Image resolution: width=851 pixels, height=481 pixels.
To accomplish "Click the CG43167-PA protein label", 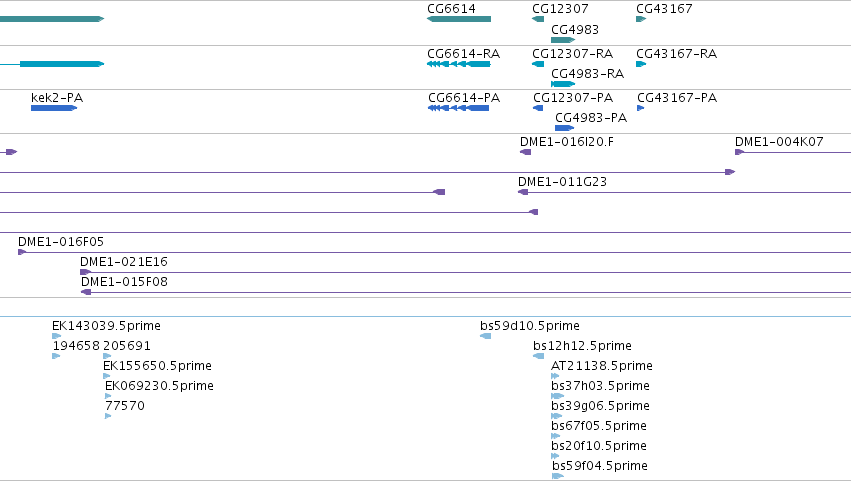I will pos(677,98).
